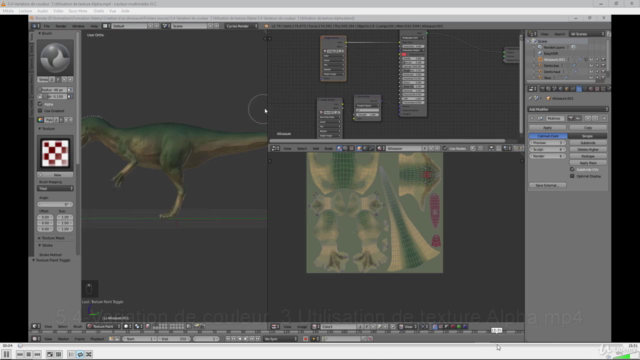Open the VLC Vidéo menu
Screen dimensions: 640x360
click(58, 11)
